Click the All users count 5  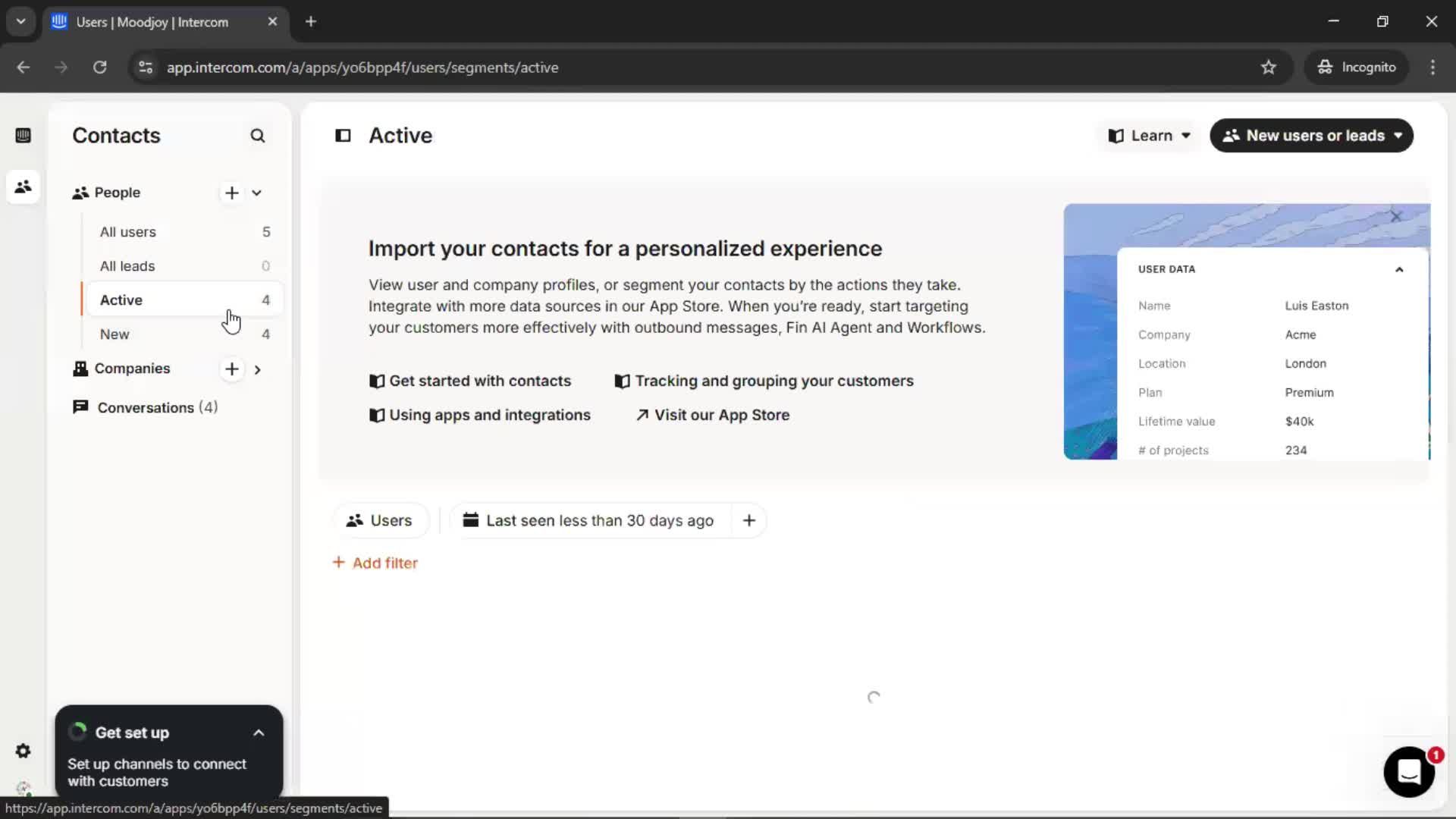click(x=266, y=232)
